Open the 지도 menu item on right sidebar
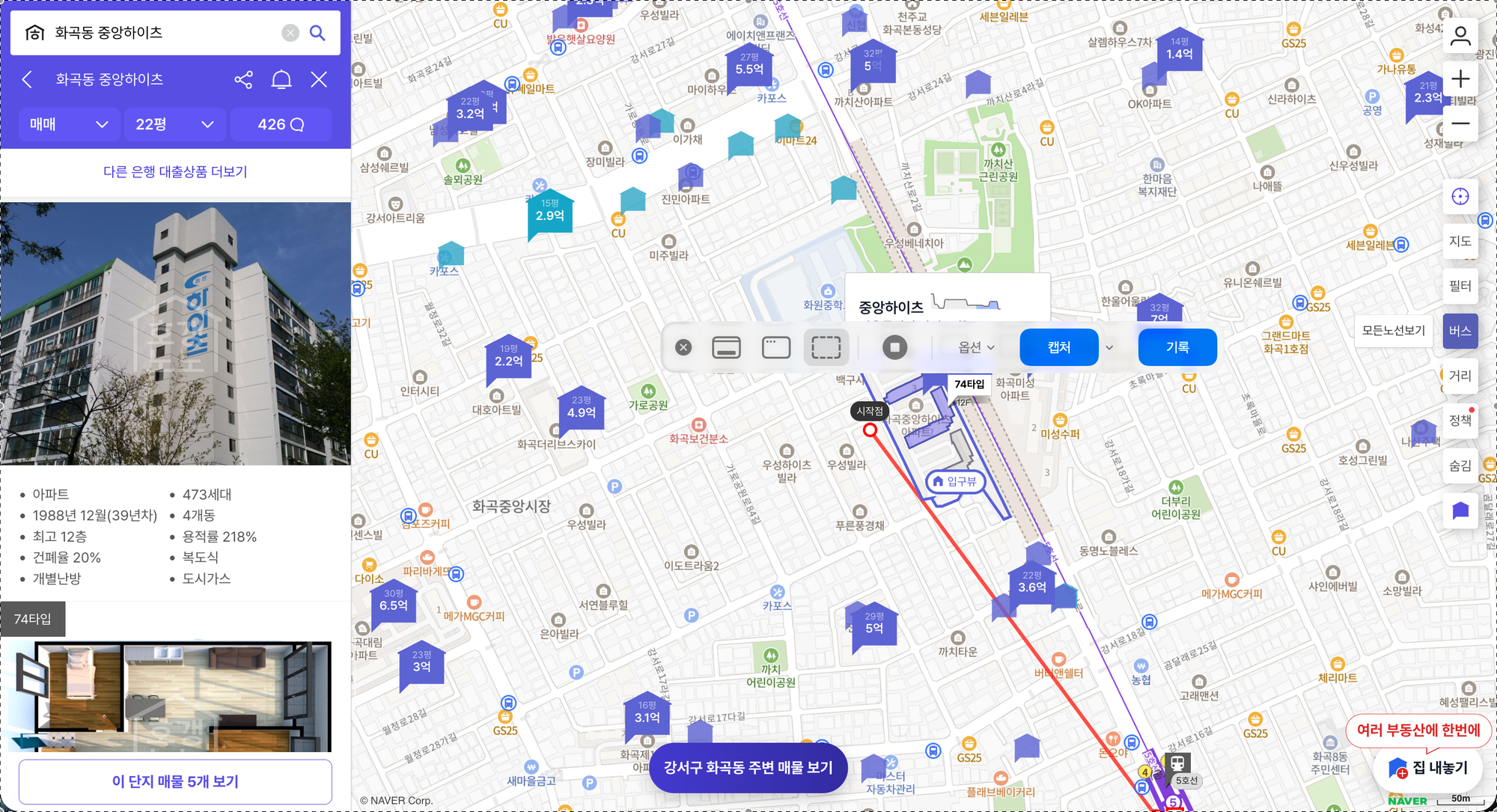This screenshot has width=1497, height=812. (x=1460, y=241)
